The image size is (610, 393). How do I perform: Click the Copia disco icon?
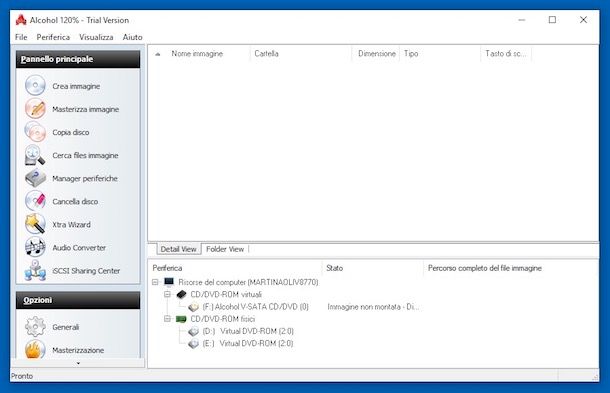[35, 132]
